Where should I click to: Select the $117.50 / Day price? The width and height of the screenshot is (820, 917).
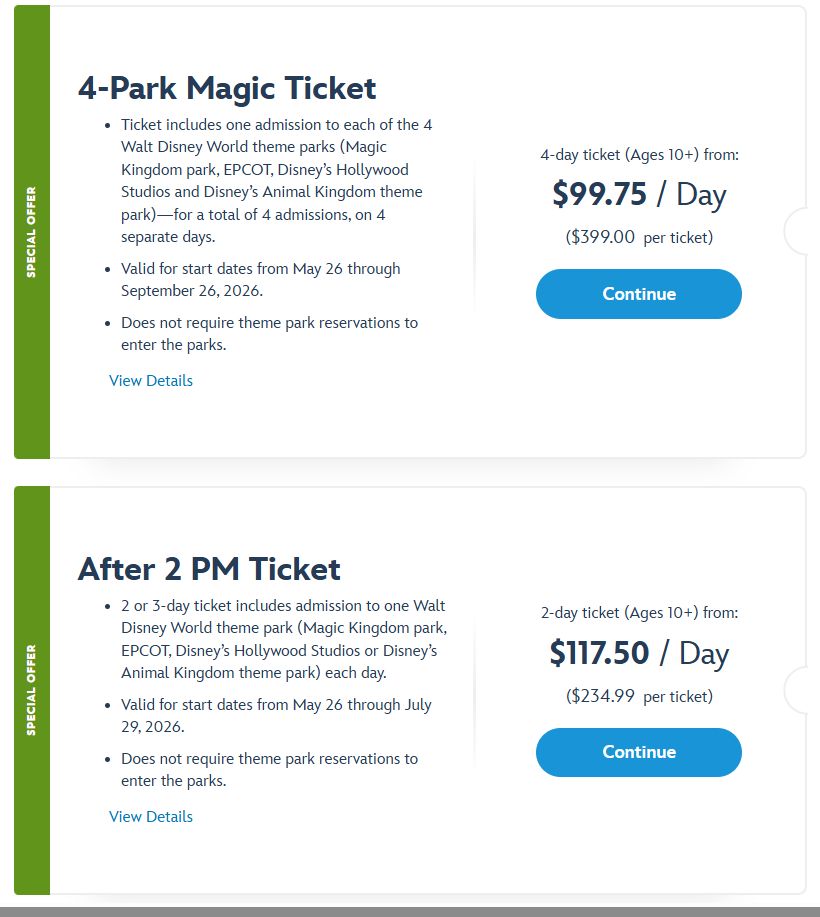639,653
